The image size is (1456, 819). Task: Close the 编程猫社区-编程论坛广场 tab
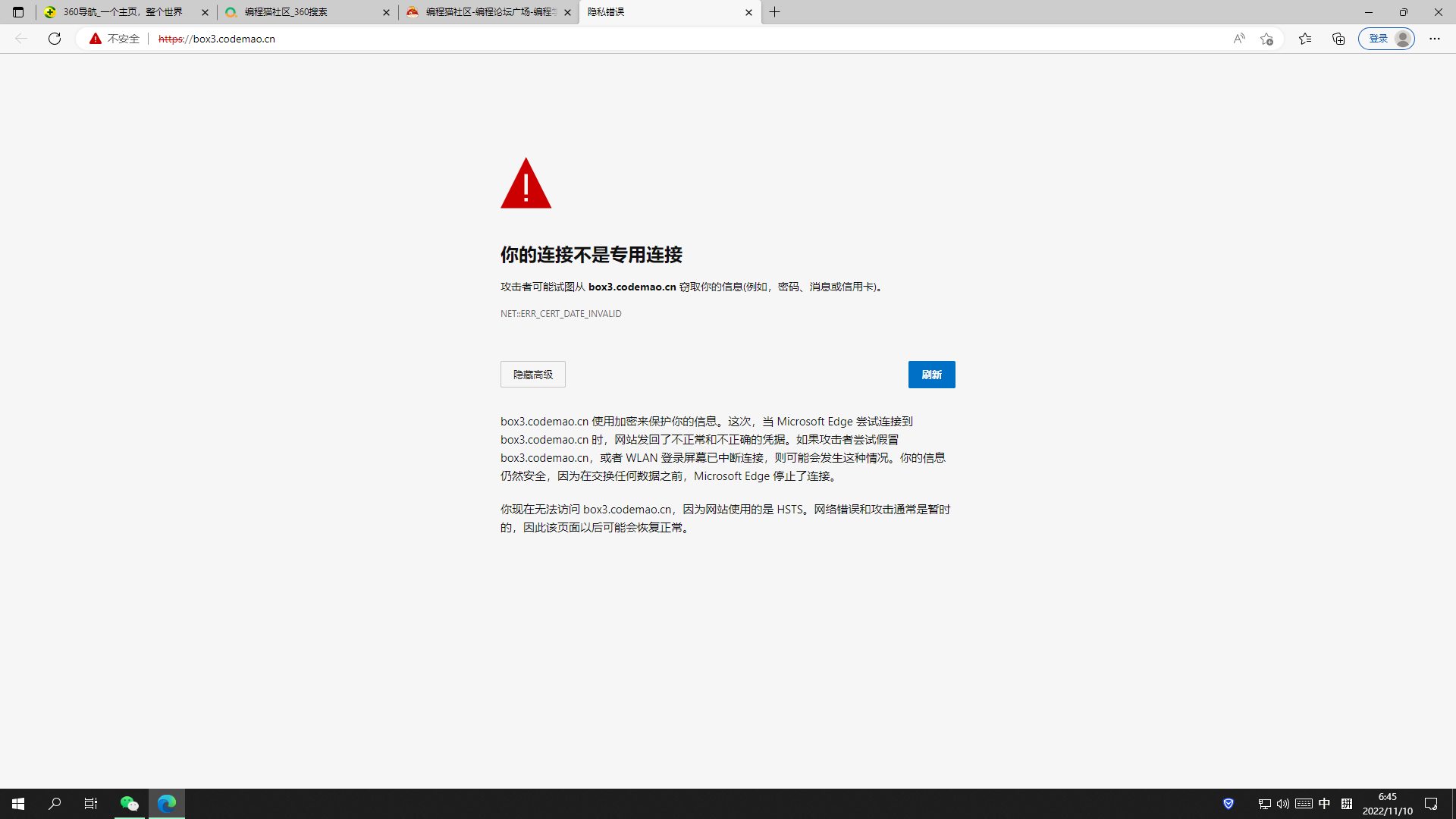click(567, 12)
